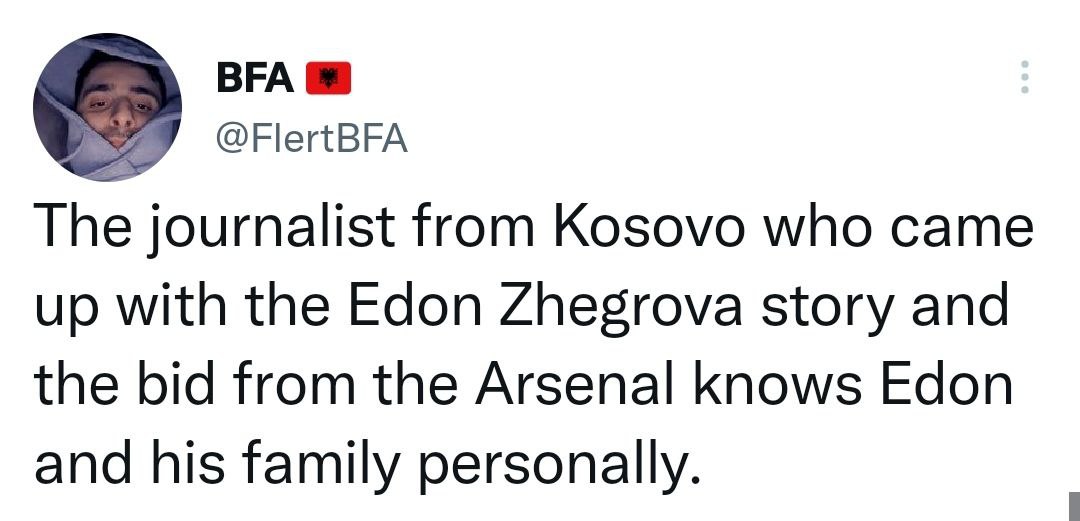
Task: Click the Albanian flag emoji beside BFA
Action: click(328, 79)
